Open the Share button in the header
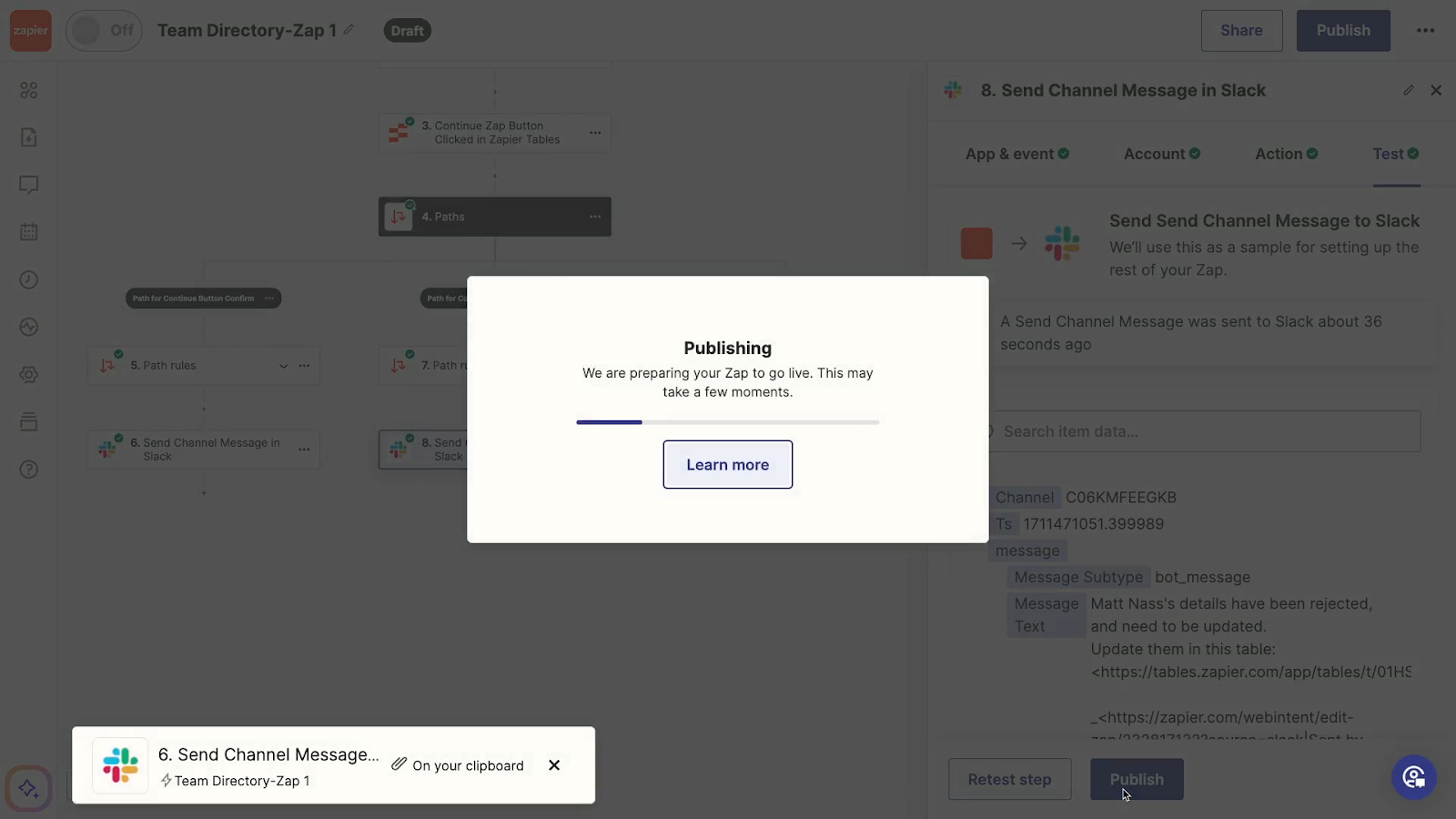The image size is (1456, 819). tap(1241, 30)
